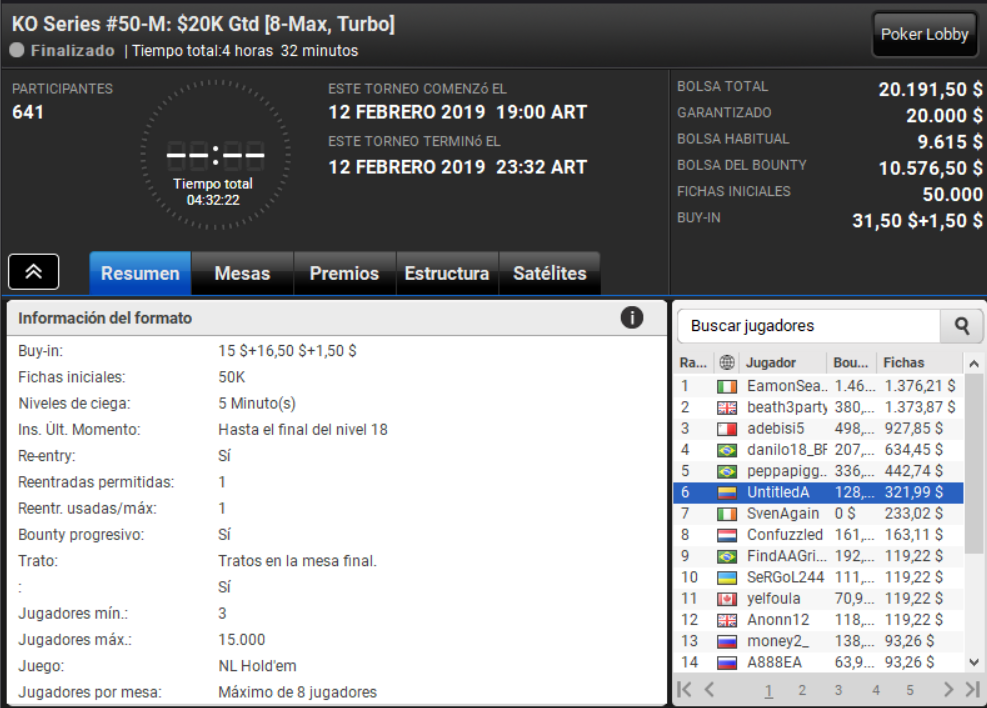
Task: Sort players by Fichas column header
Action: coord(904,362)
